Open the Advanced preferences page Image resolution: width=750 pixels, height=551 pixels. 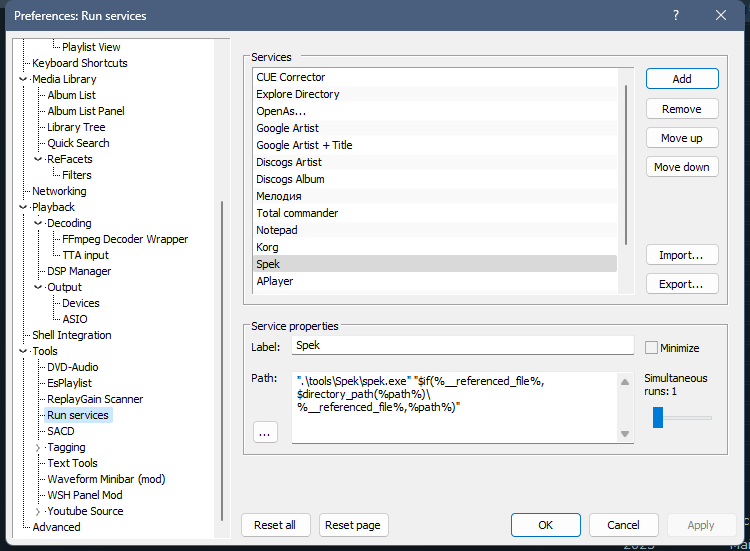point(56,527)
